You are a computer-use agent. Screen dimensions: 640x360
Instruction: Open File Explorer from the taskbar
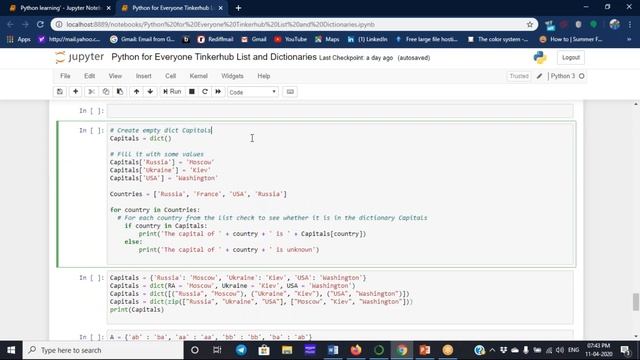click(287, 350)
